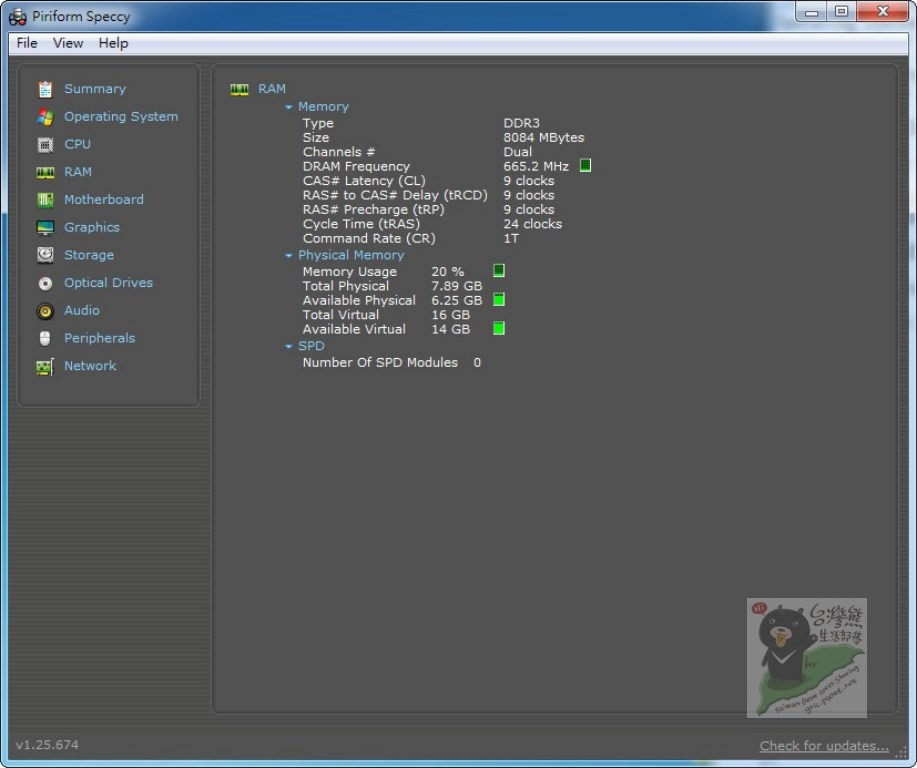Viewport: 917px width, 768px height.
Task: Click the Motherboard icon in sidebar
Action: click(x=45, y=200)
